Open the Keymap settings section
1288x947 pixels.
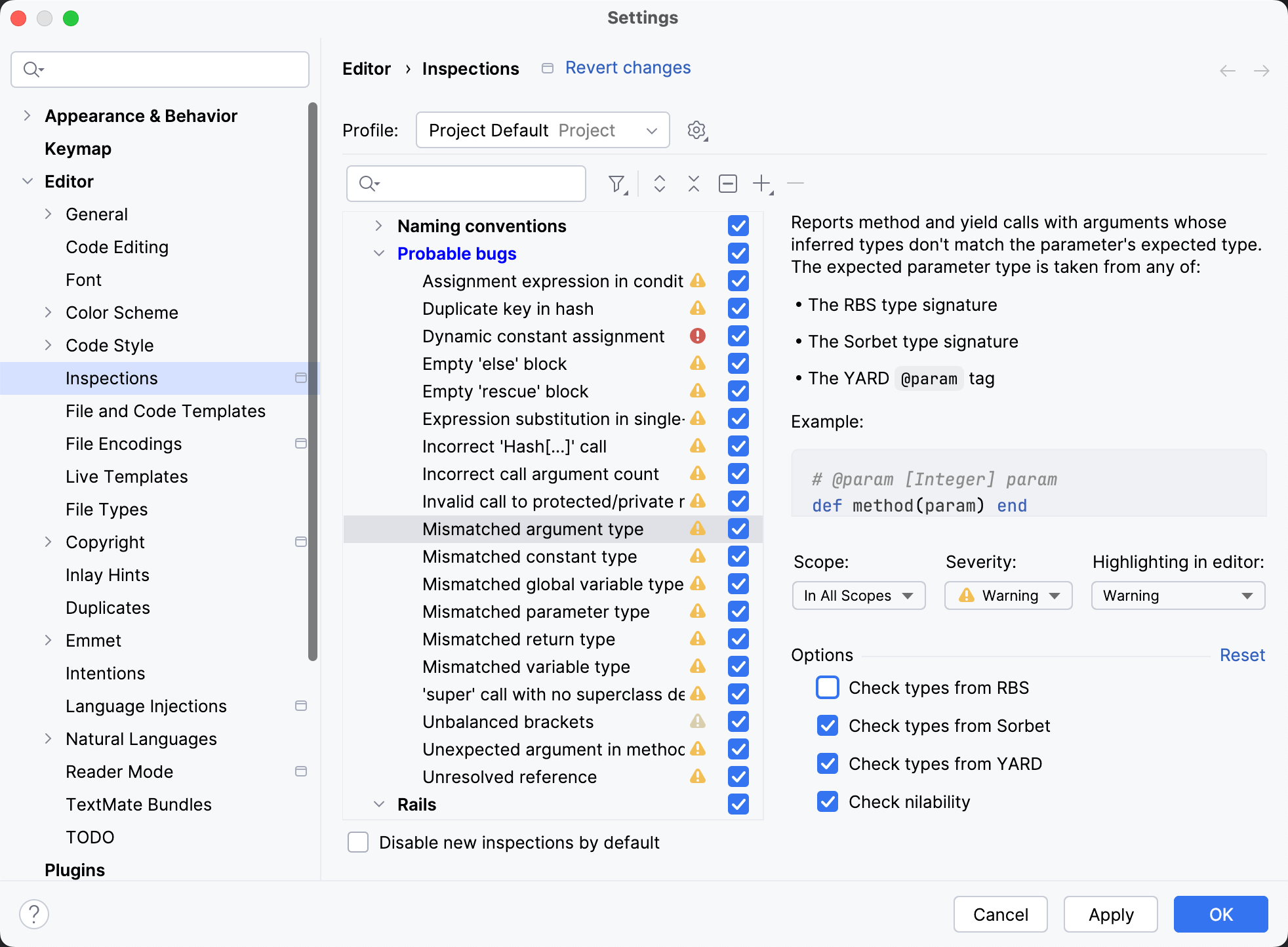point(77,148)
